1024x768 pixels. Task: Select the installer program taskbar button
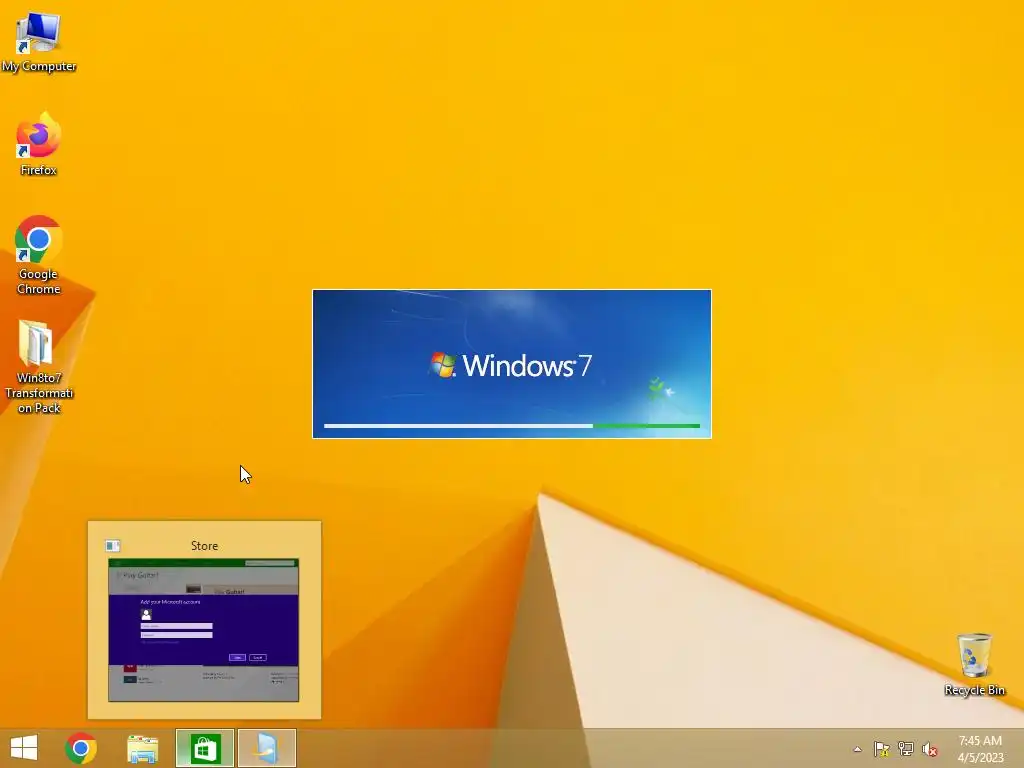(x=266, y=748)
